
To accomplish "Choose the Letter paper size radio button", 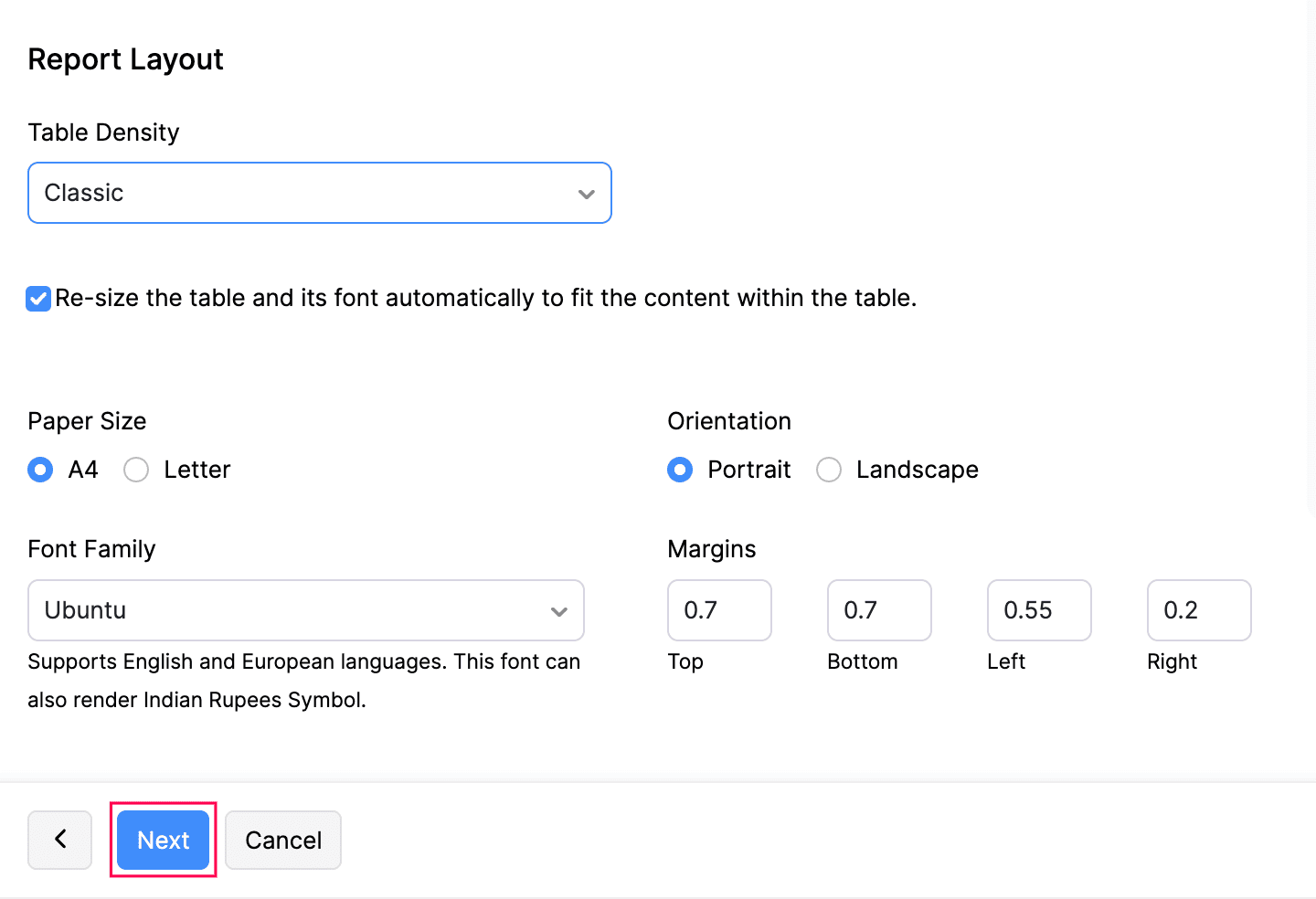I will [x=136, y=470].
